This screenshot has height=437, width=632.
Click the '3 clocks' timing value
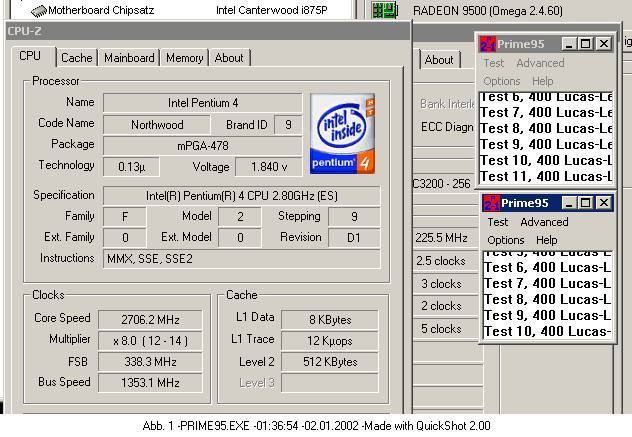tap(441, 284)
